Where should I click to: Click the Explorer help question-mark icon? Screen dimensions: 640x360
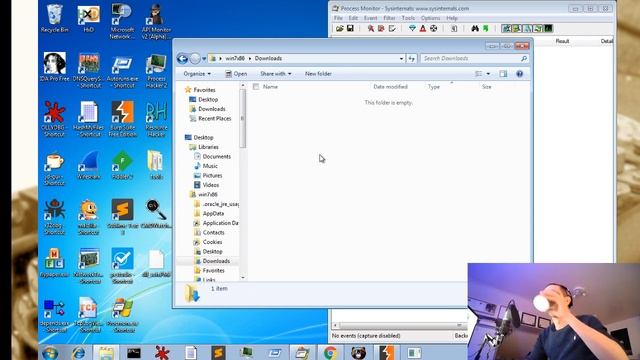coord(520,74)
